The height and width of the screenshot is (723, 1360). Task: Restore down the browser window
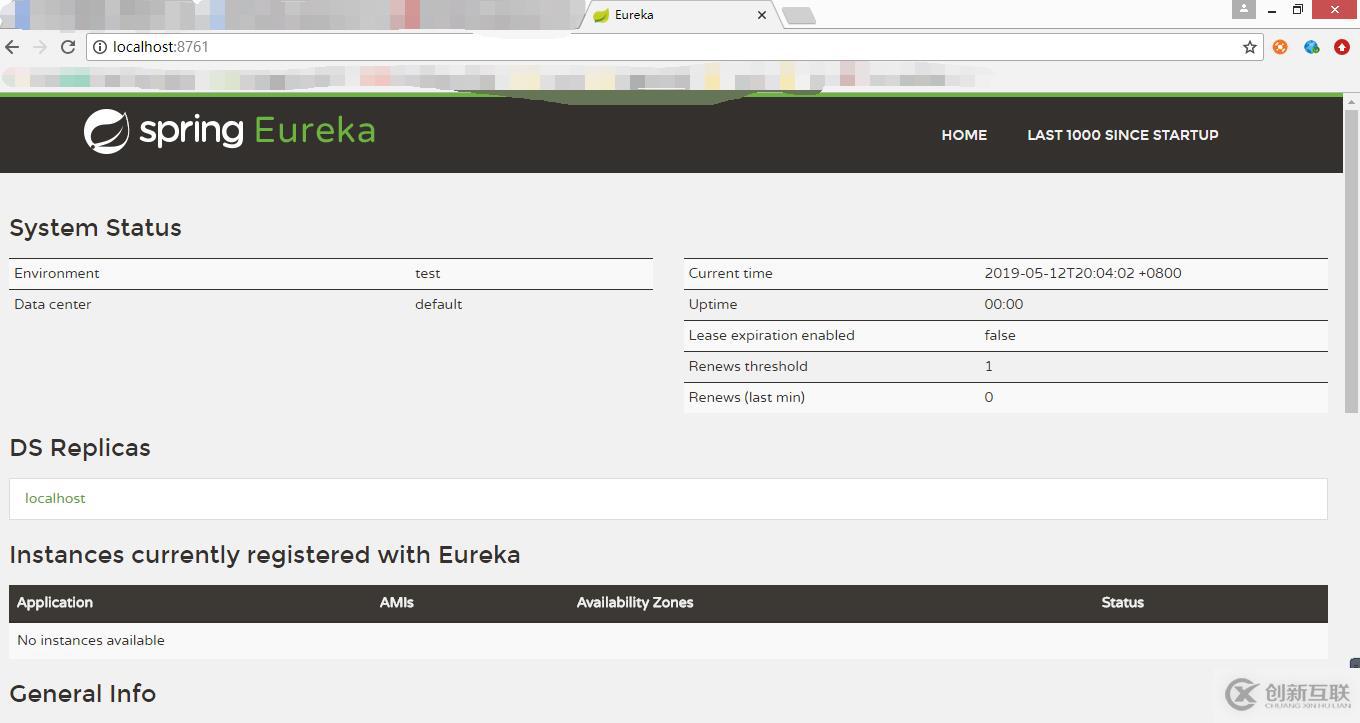pyautogui.click(x=1298, y=10)
